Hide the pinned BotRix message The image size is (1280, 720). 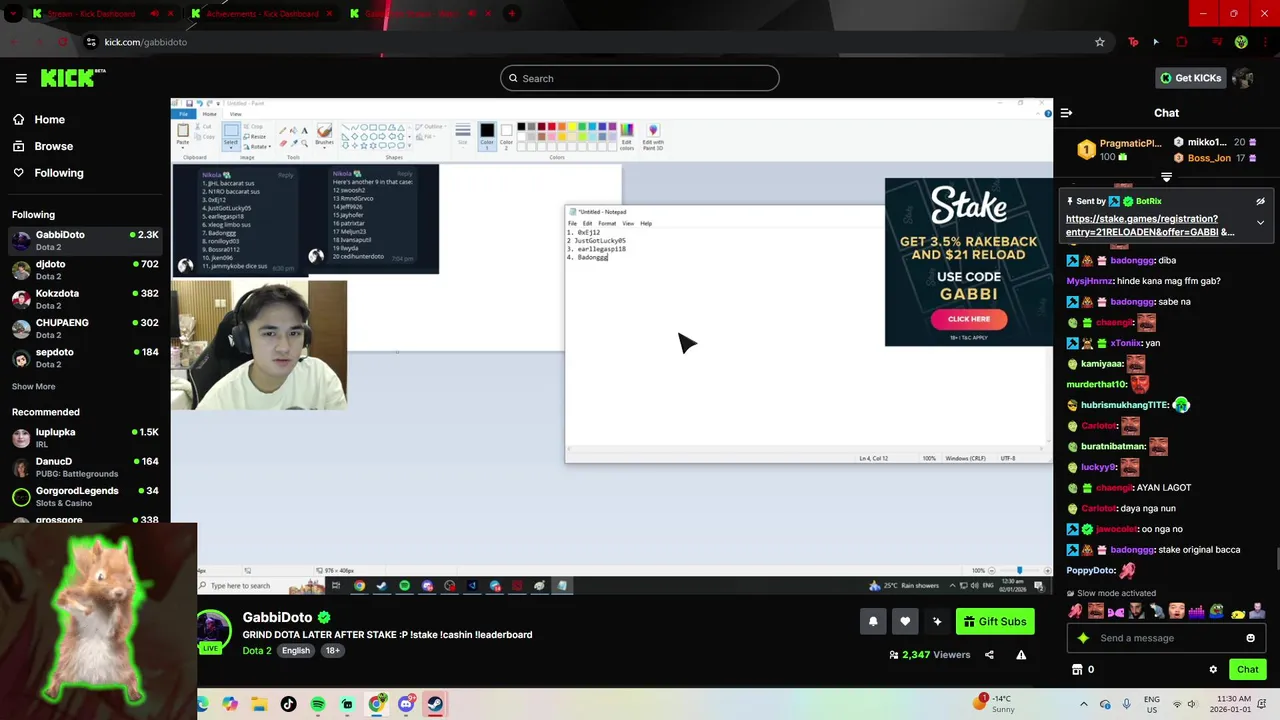click(1260, 201)
